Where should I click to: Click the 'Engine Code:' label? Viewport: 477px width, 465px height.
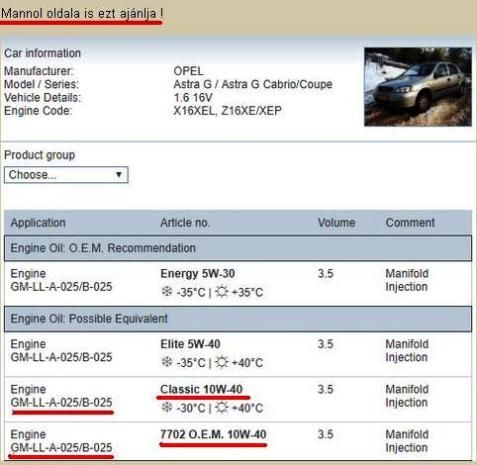click(x=38, y=111)
